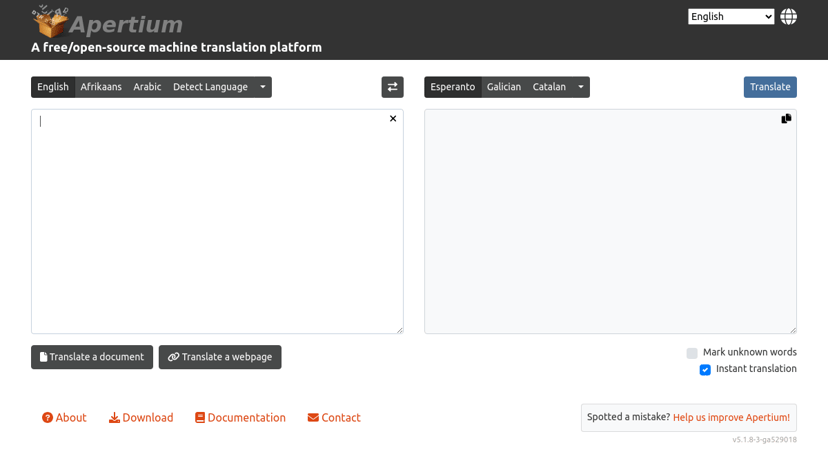Select Arabic as source language
Image resolution: width=828 pixels, height=465 pixels.
coord(147,87)
